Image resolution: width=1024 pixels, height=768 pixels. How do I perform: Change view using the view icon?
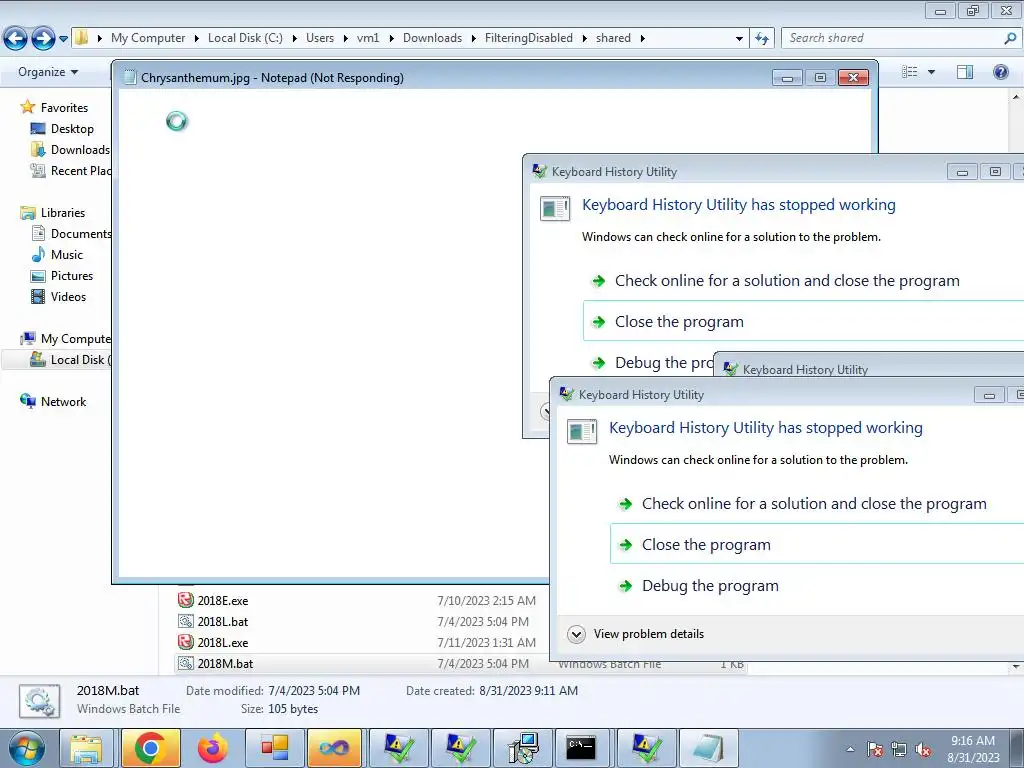click(909, 72)
